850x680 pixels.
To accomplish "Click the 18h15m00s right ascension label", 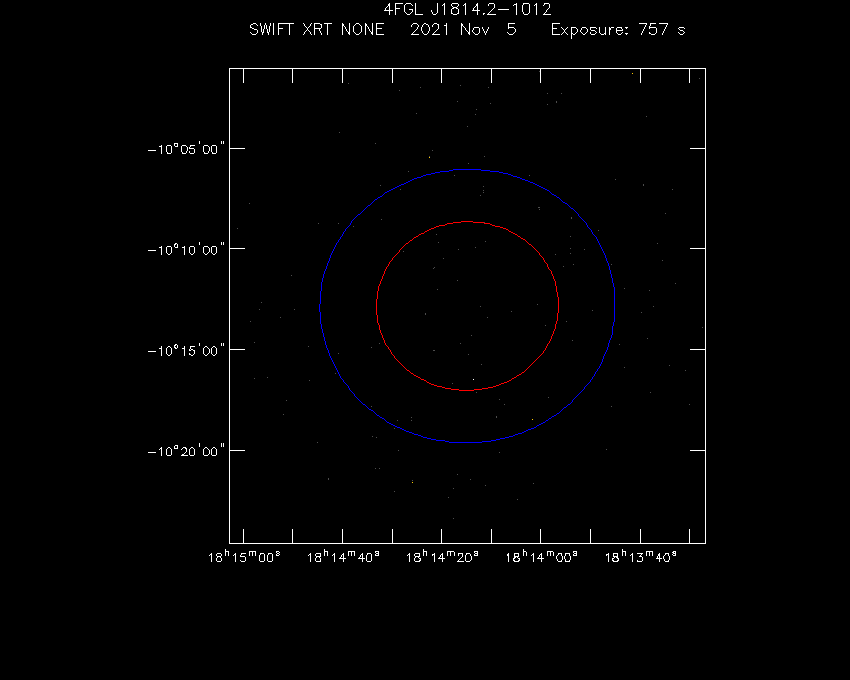I will tap(244, 557).
